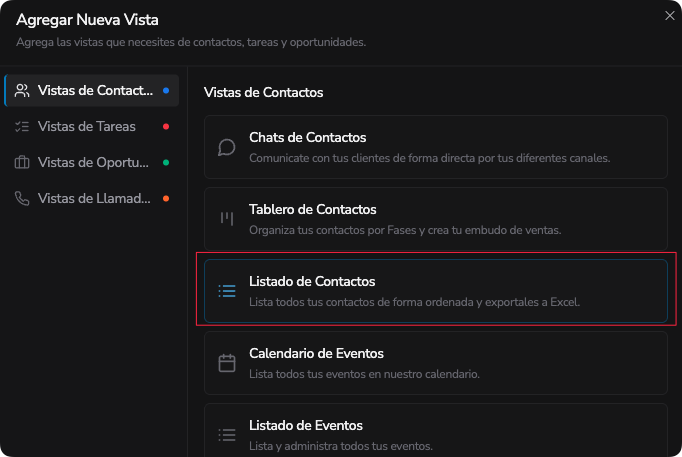Click the chat bubble icon in Chats de Contactos

pos(227,147)
